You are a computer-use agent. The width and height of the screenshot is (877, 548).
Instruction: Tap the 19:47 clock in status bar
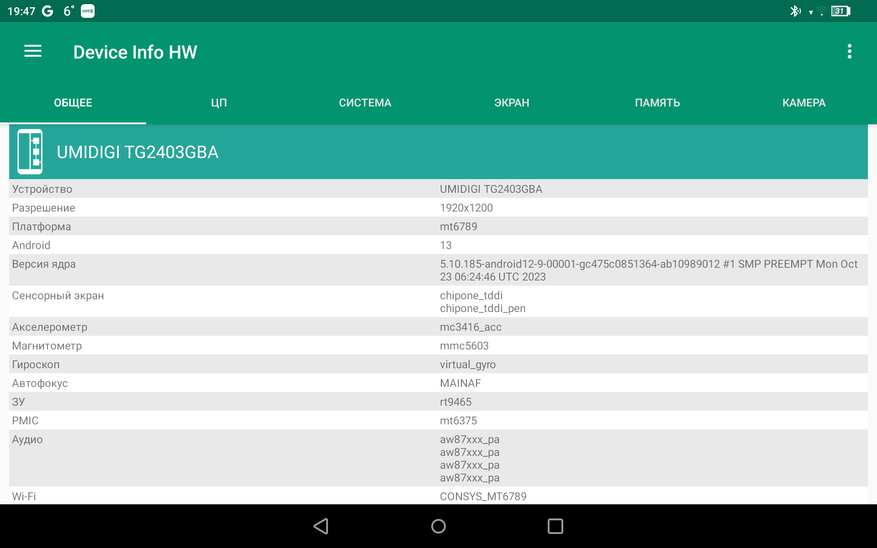click(21, 11)
